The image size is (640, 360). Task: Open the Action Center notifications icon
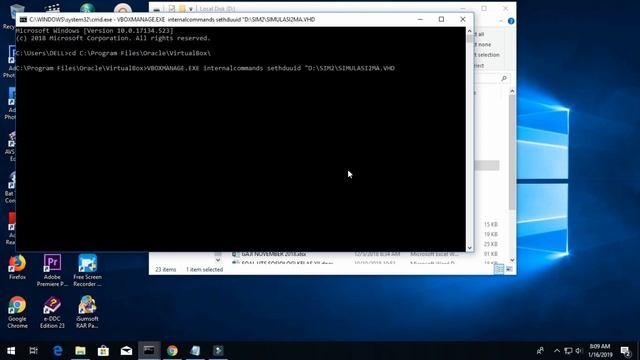(x=625, y=351)
